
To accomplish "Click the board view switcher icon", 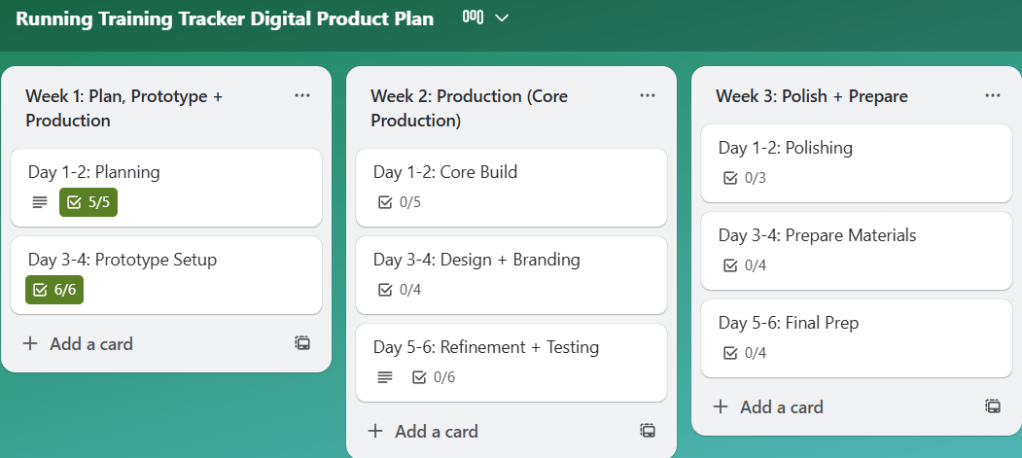I will 473,18.
